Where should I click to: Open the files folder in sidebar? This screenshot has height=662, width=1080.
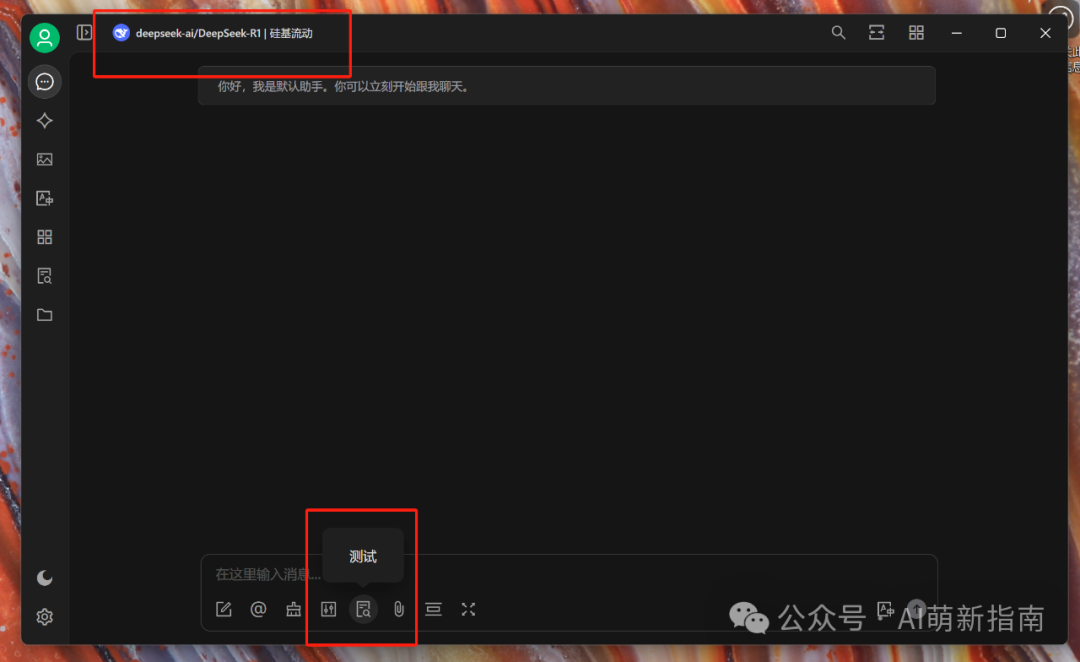click(45, 315)
